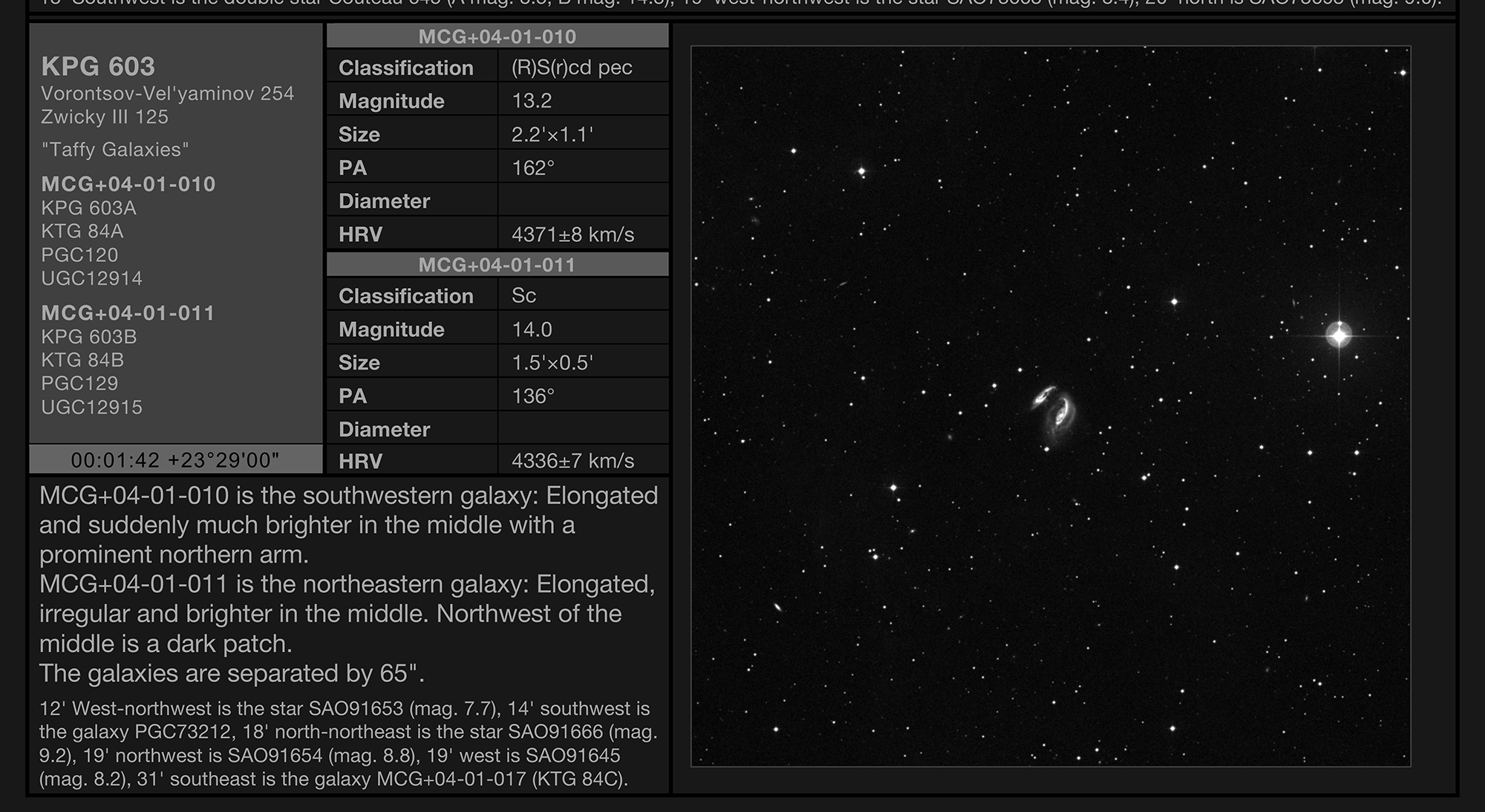
Task: Select HRV value 4336±7 km/s
Action: 572,461
